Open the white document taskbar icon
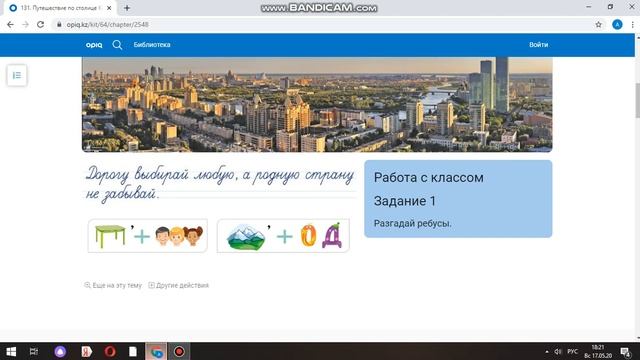The image size is (640, 360). tap(133, 351)
